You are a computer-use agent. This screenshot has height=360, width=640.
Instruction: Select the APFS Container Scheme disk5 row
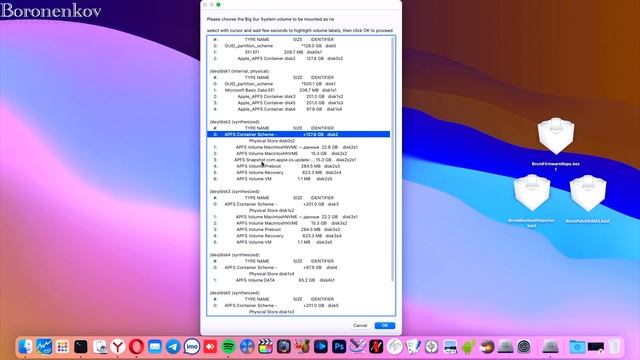pos(298,305)
